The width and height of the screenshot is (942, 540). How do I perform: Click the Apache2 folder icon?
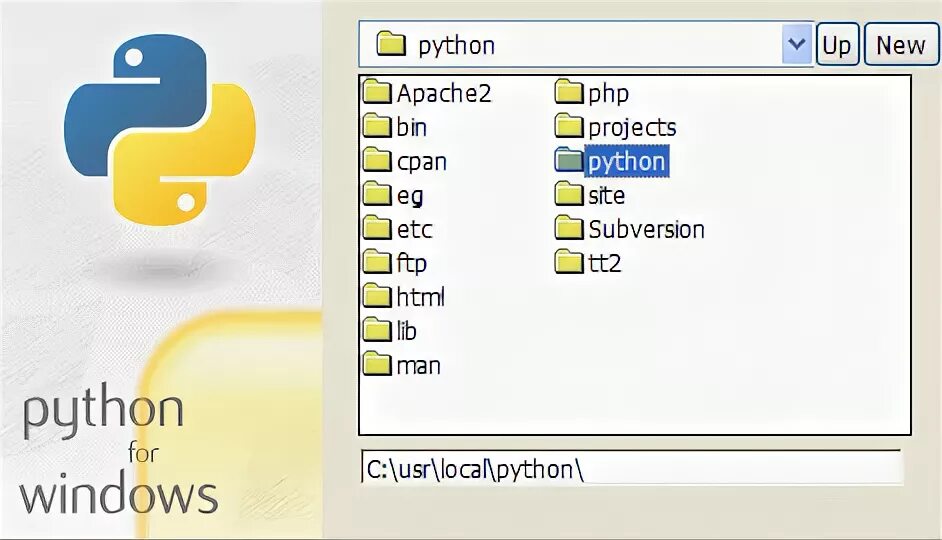coord(377,92)
